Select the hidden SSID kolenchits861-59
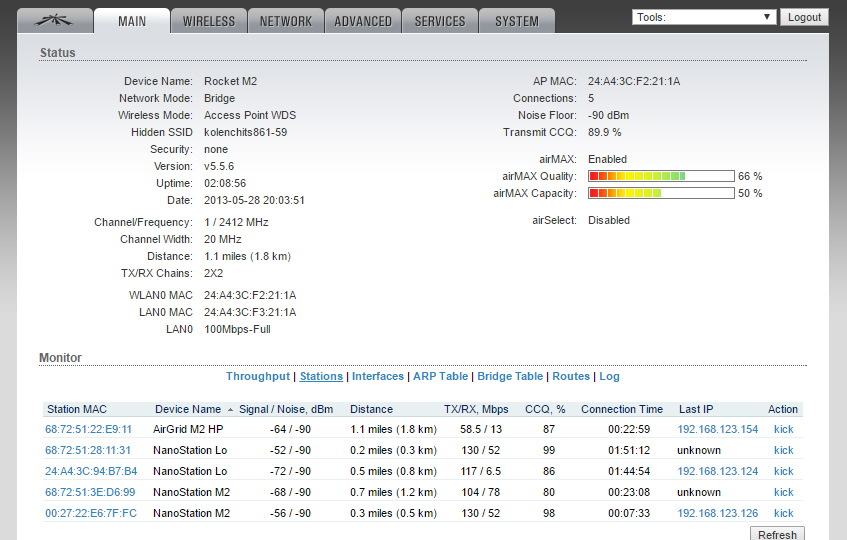847x540 pixels. [x=246, y=132]
